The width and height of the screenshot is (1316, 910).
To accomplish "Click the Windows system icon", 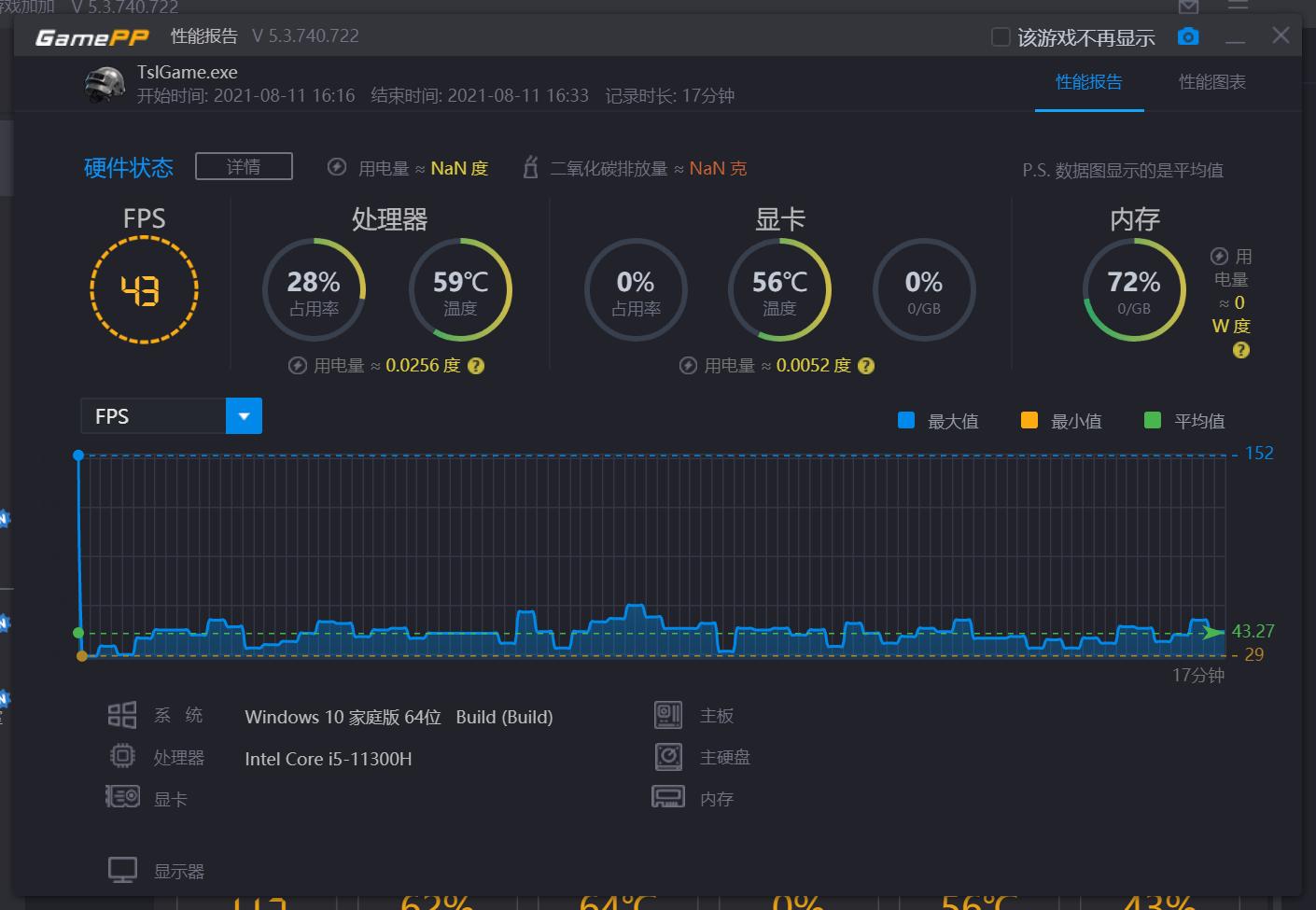I will click(122, 715).
